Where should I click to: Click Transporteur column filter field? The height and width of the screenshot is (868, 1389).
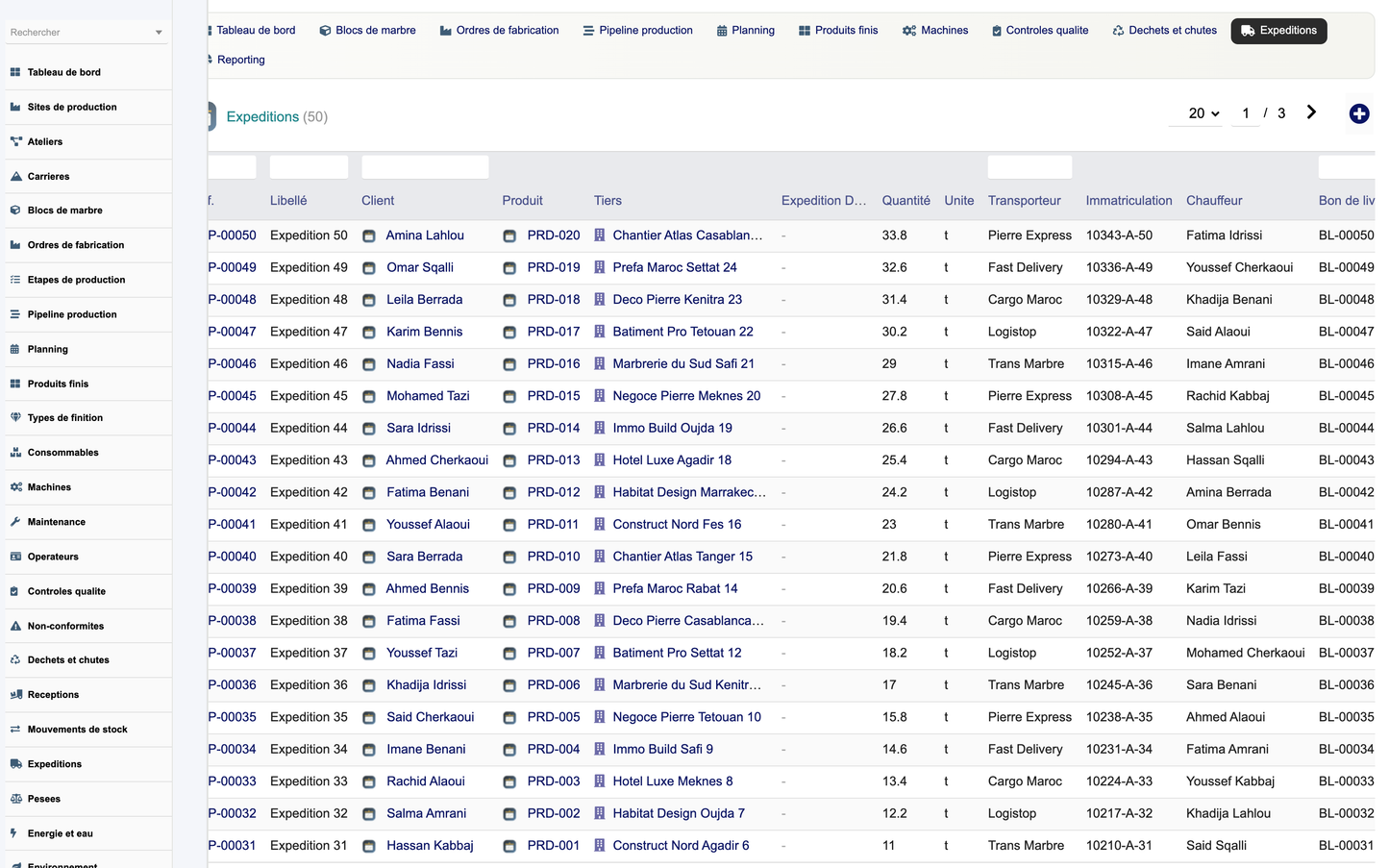pyautogui.click(x=1029, y=167)
